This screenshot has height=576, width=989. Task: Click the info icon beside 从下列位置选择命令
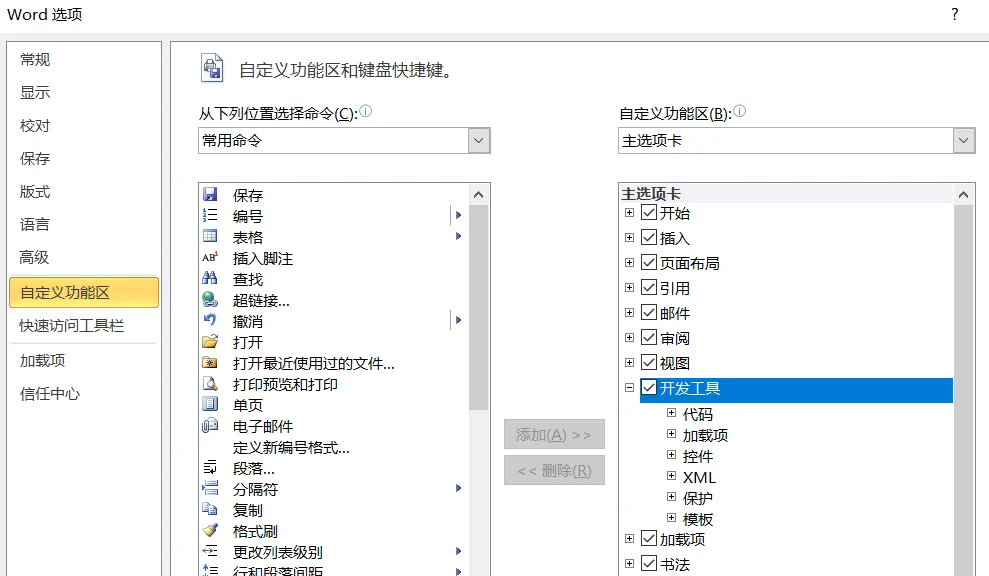[x=365, y=111]
